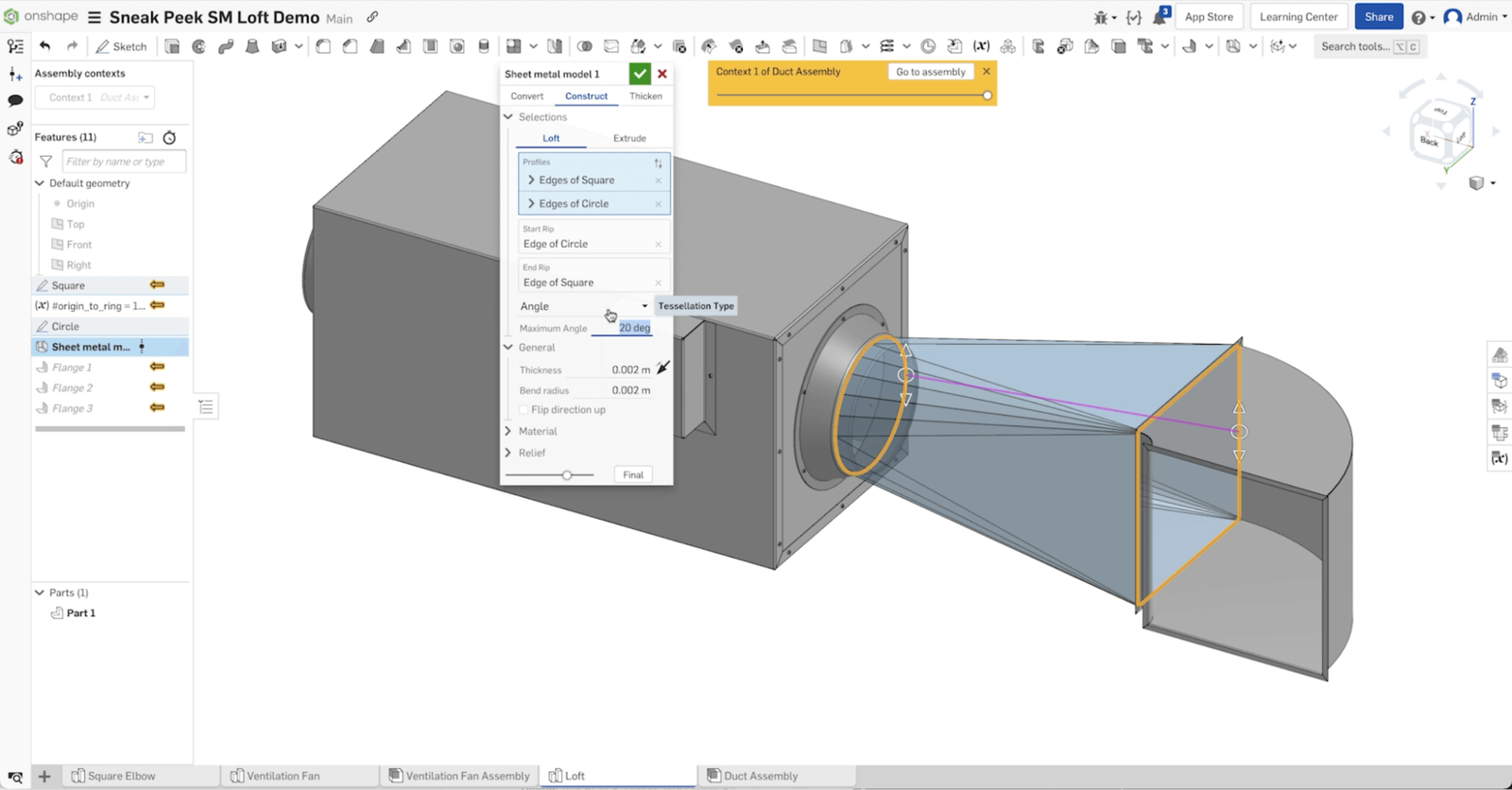This screenshot has height=790, width=1512.
Task: Click the Go to assembly button
Action: pos(930,72)
